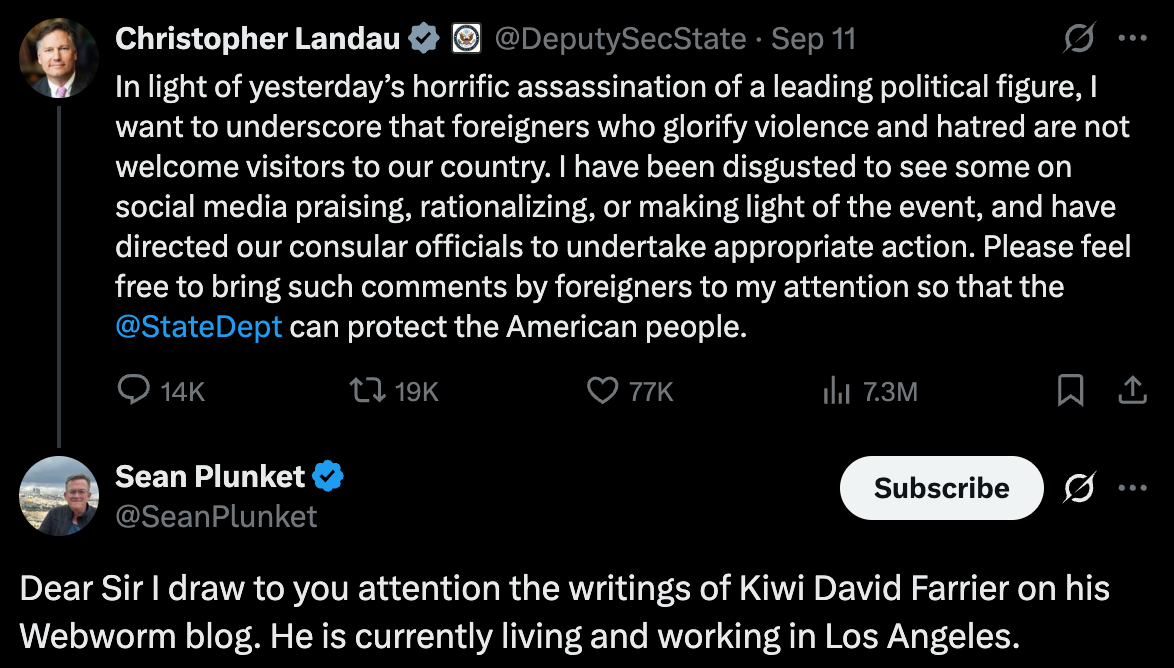Open Sep 11 timestamp of the tweet

(x=813, y=37)
